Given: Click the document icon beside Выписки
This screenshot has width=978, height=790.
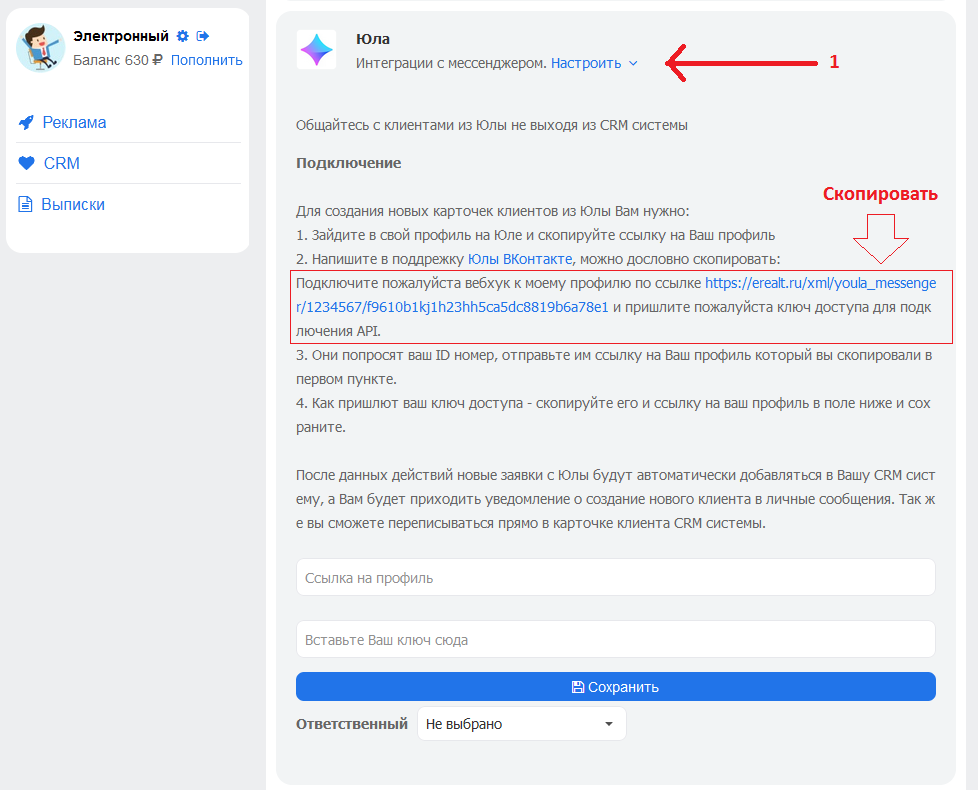Looking at the screenshot, I should click(x=25, y=204).
